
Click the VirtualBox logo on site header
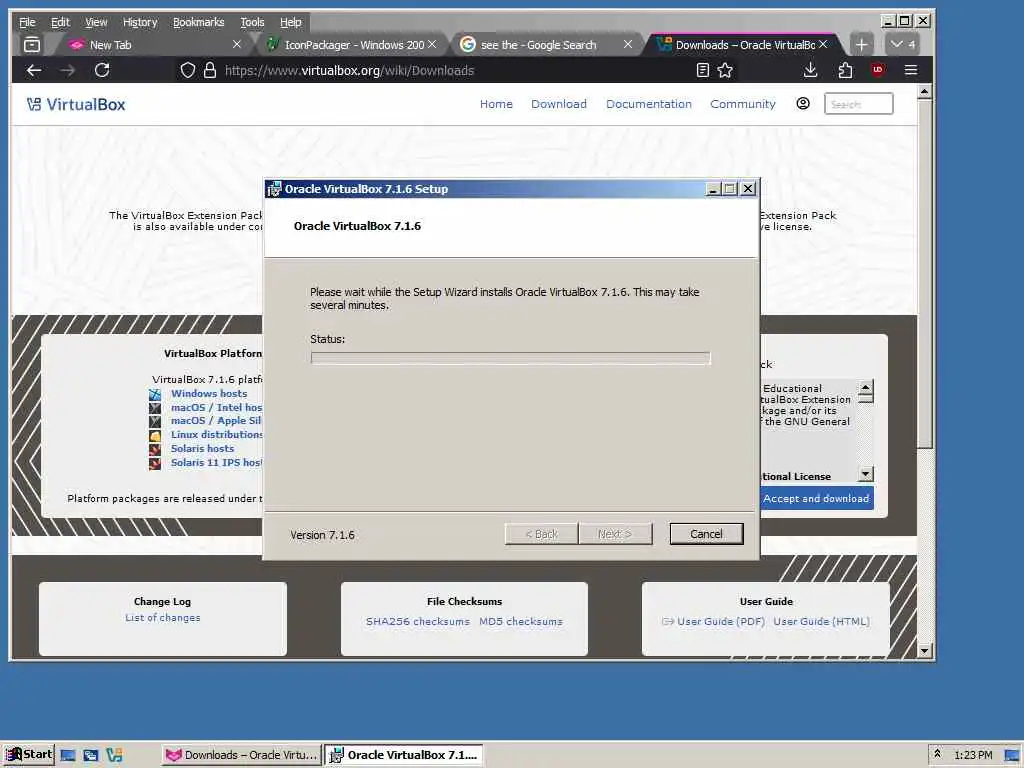pyautogui.click(x=76, y=104)
